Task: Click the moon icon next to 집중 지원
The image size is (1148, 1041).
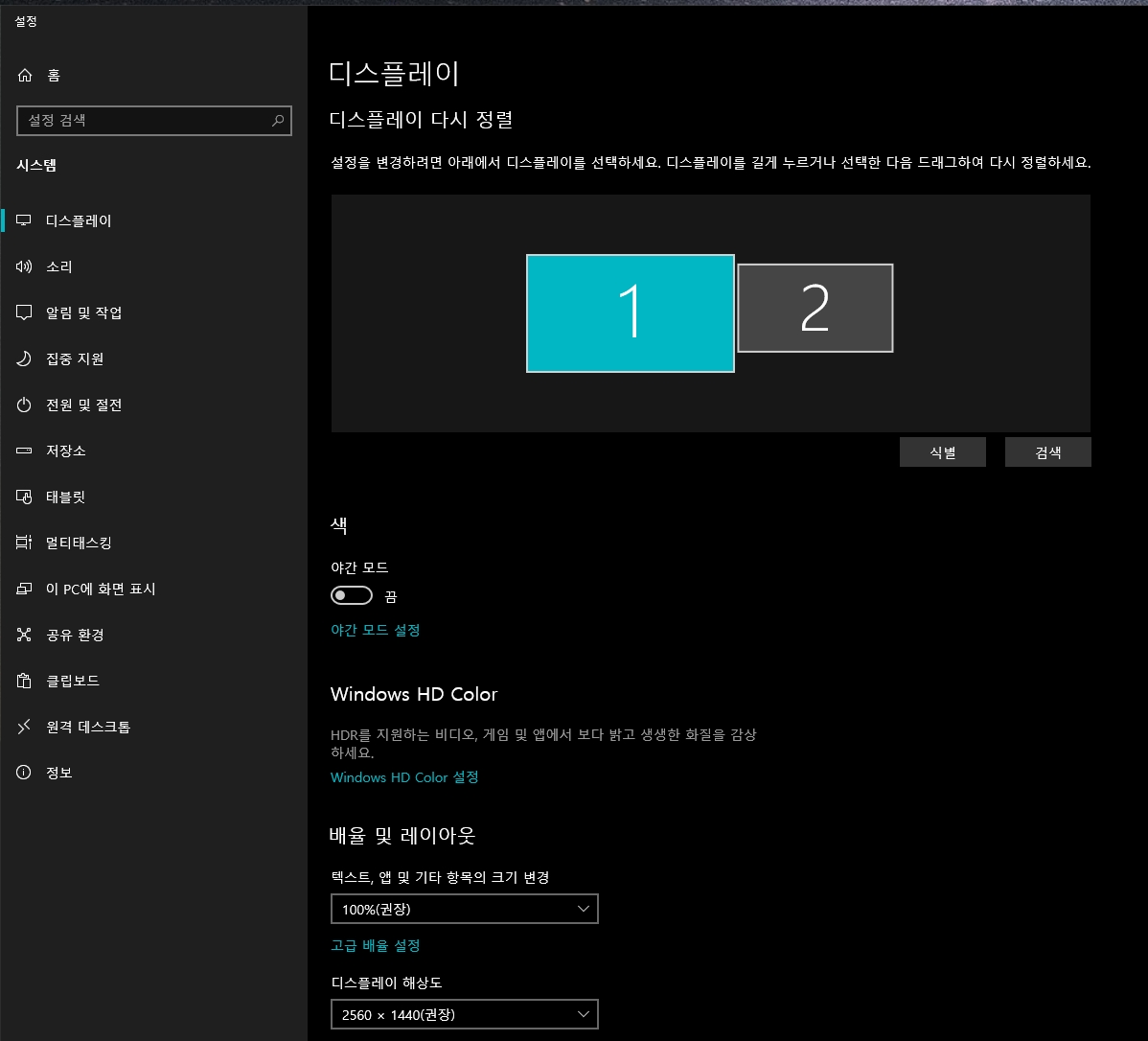Action: point(24,359)
